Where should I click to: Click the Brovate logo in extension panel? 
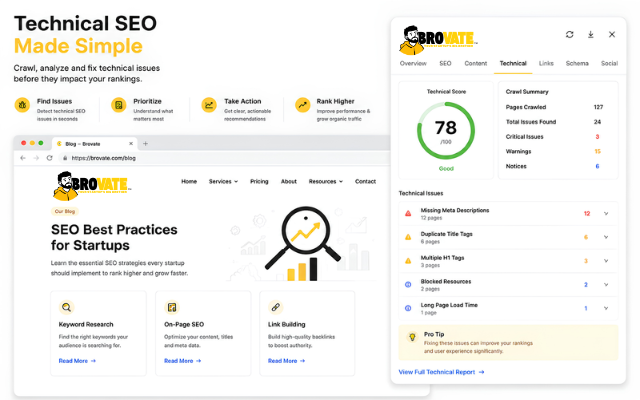click(438, 40)
